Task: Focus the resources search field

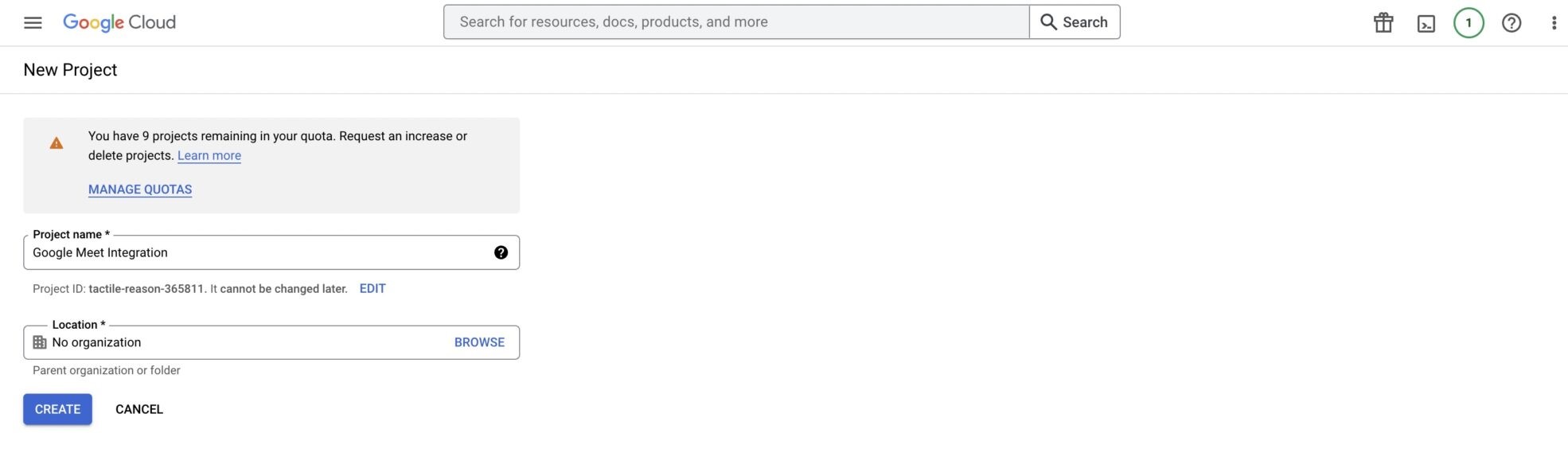Action: 736,22
